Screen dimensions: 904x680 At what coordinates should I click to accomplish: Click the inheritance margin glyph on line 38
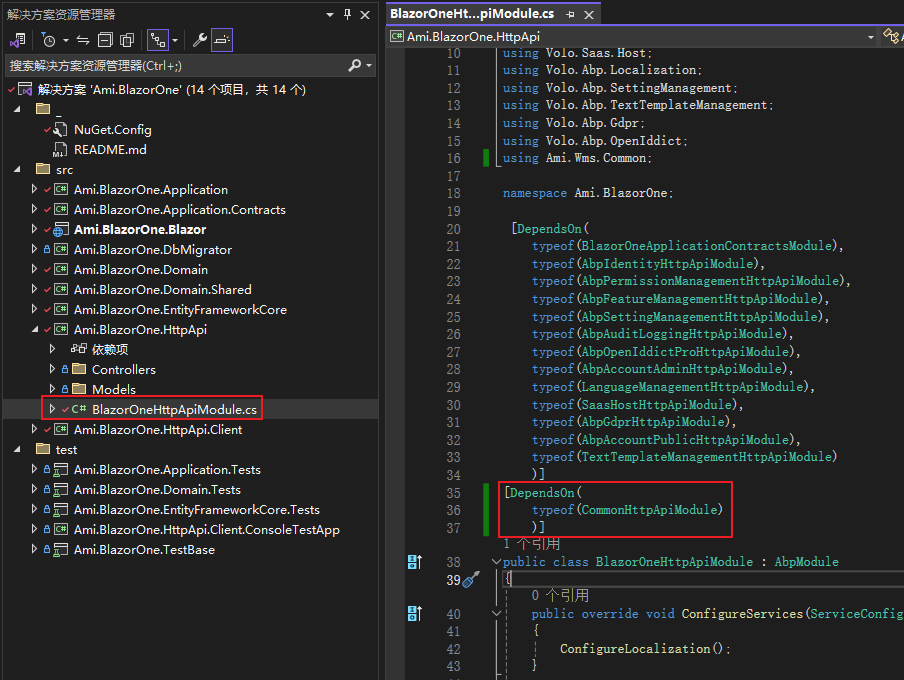[415, 562]
